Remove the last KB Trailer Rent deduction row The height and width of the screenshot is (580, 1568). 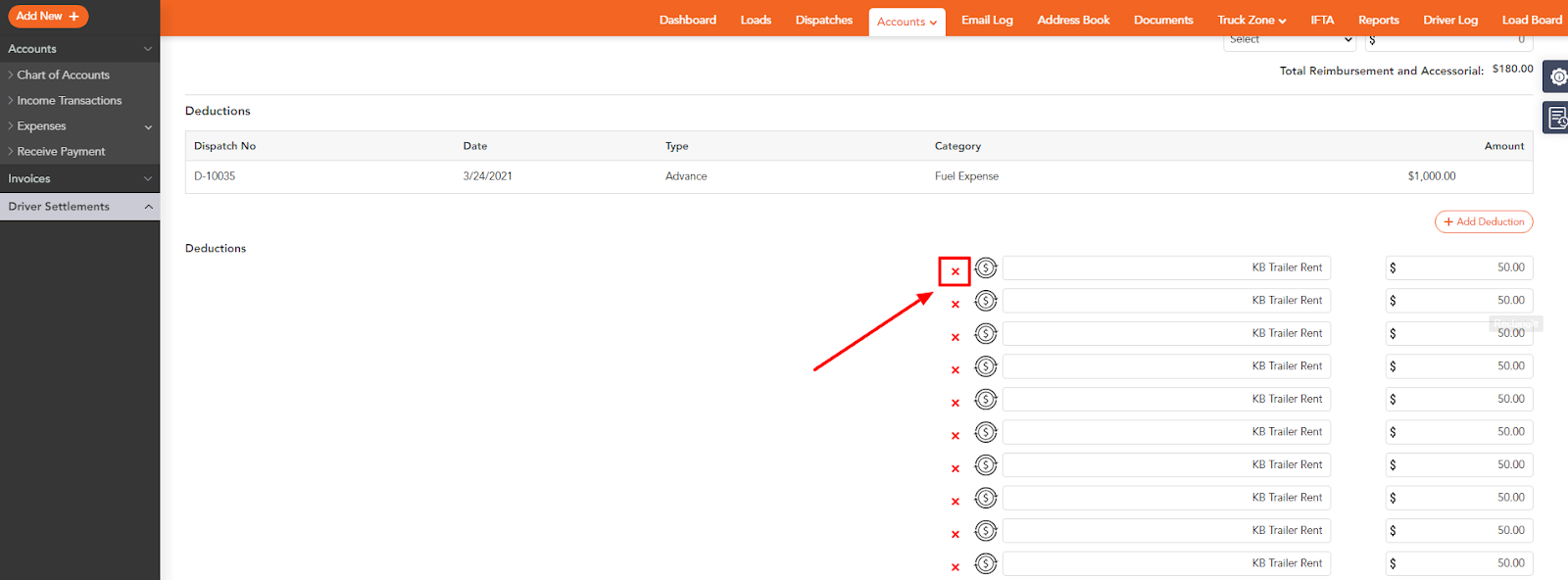point(955,567)
